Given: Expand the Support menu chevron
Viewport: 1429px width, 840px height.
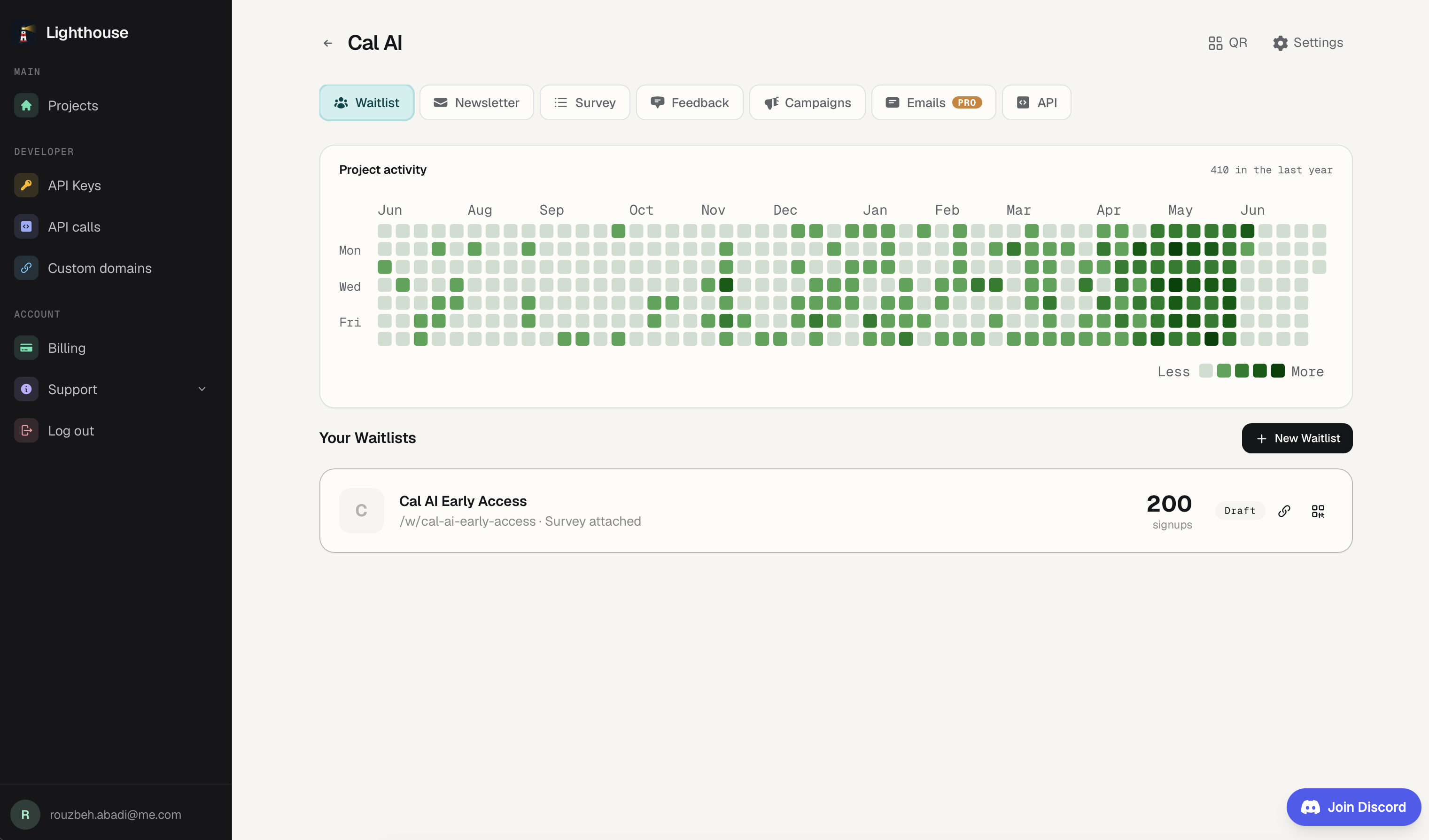Looking at the screenshot, I should (202, 389).
